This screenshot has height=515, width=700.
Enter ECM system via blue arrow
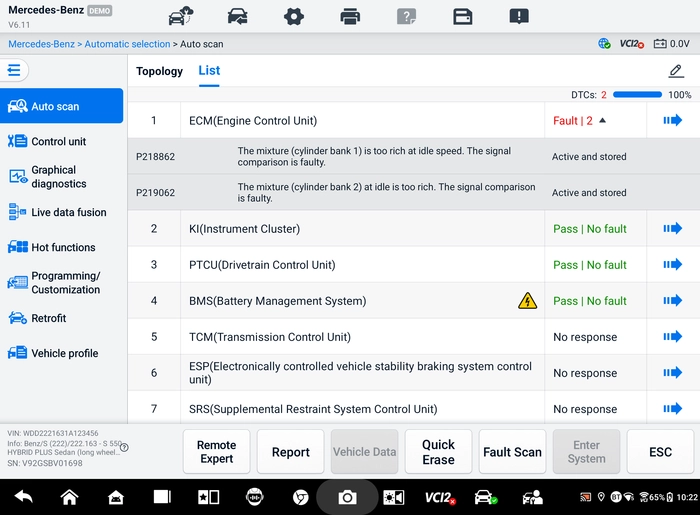672,120
